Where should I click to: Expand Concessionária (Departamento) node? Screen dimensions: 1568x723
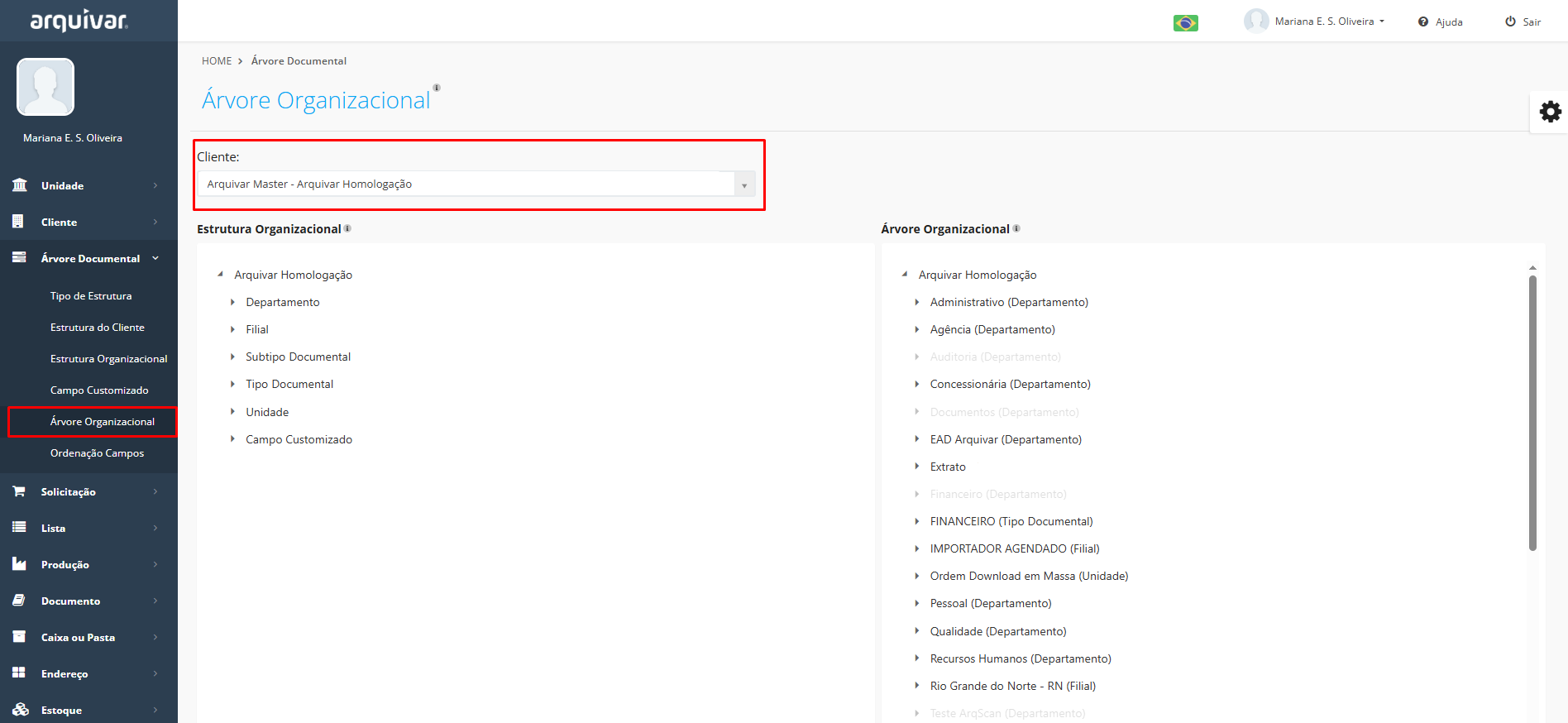tap(917, 384)
